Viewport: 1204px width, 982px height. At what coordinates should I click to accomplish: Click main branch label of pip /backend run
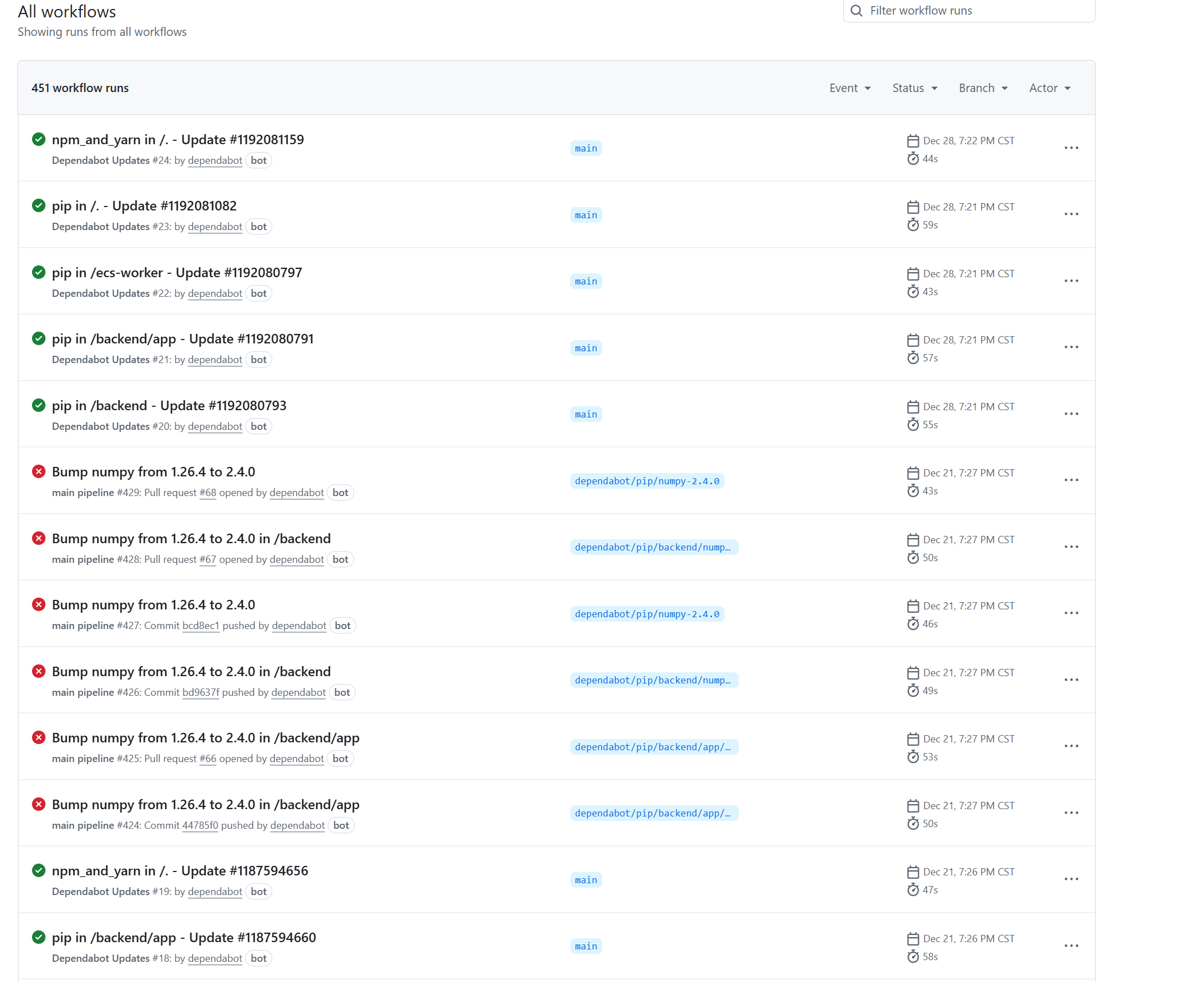tap(585, 415)
